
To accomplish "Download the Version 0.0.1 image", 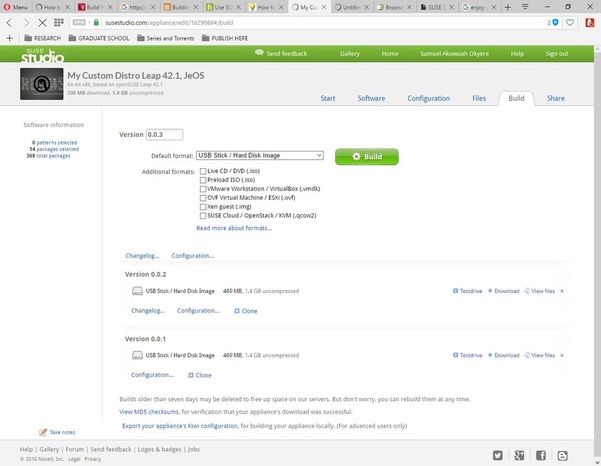I will coord(503,355).
